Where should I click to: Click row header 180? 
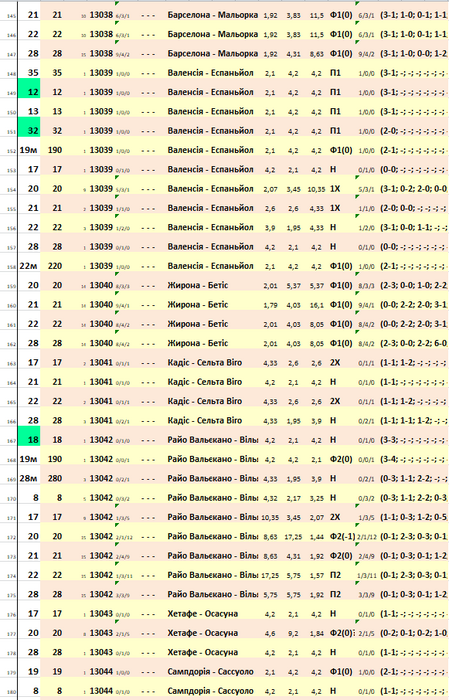[9, 692]
